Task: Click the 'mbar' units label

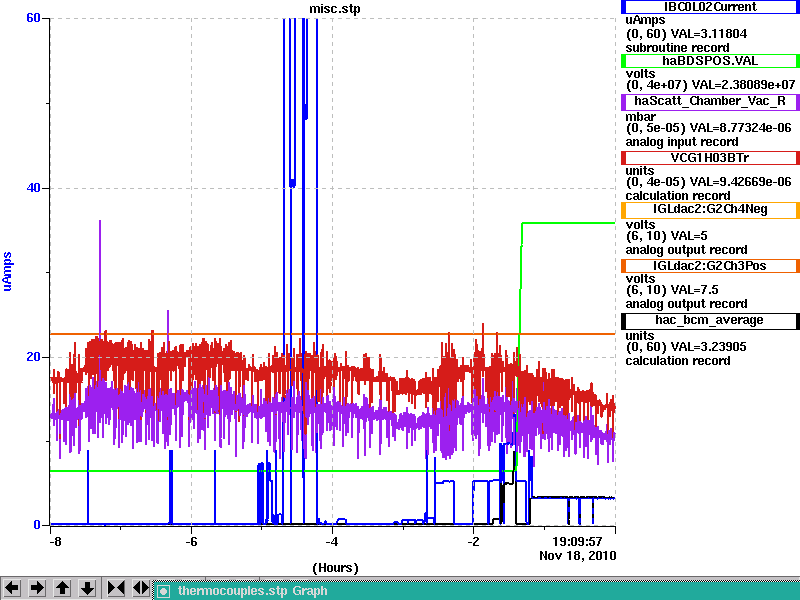Action: [x=640, y=117]
